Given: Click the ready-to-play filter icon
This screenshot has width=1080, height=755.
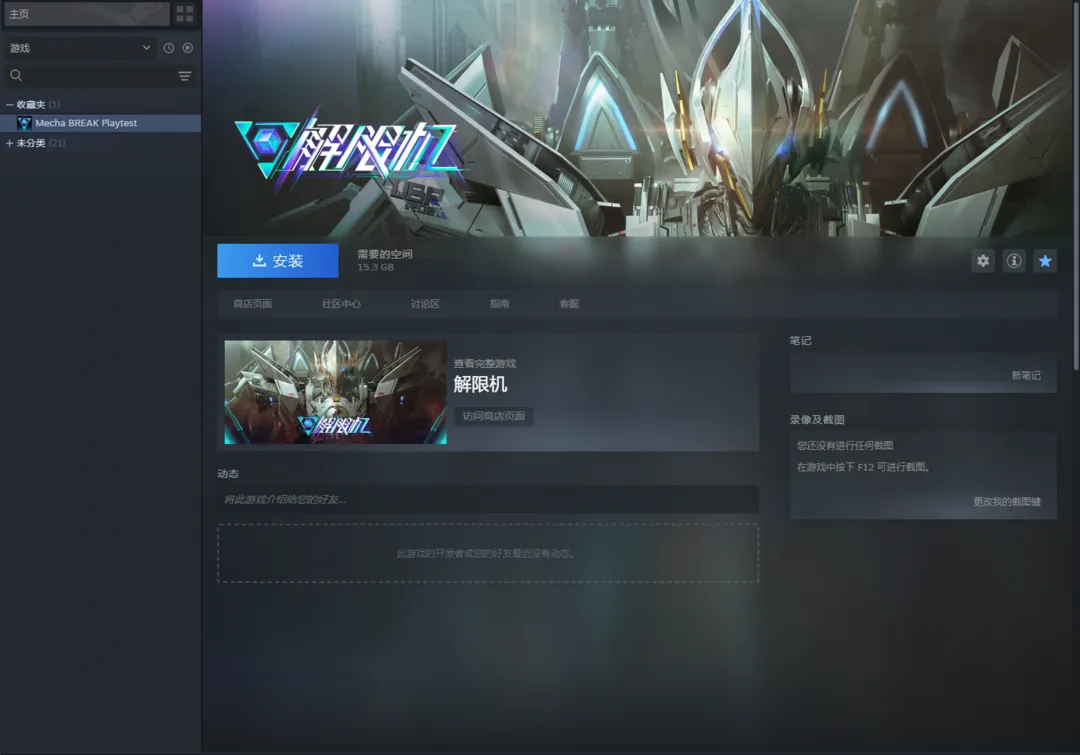Looking at the screenshot, I should (x=187, y=48).
